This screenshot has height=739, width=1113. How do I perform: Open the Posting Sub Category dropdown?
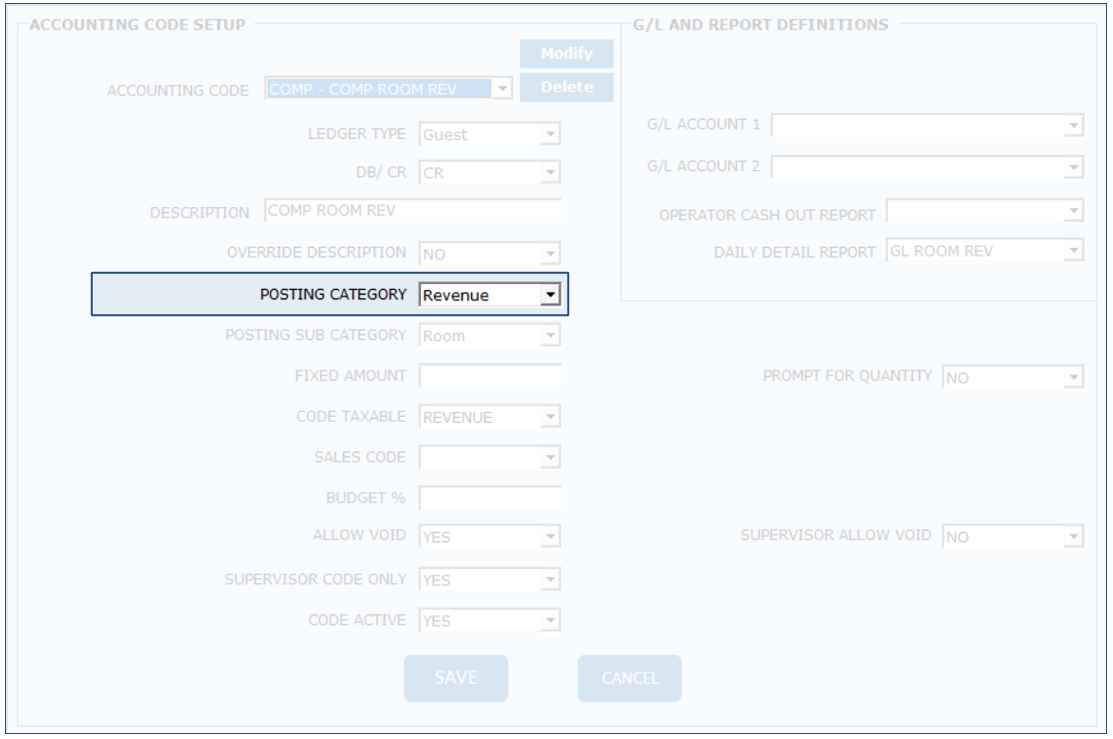coord(549,336)
